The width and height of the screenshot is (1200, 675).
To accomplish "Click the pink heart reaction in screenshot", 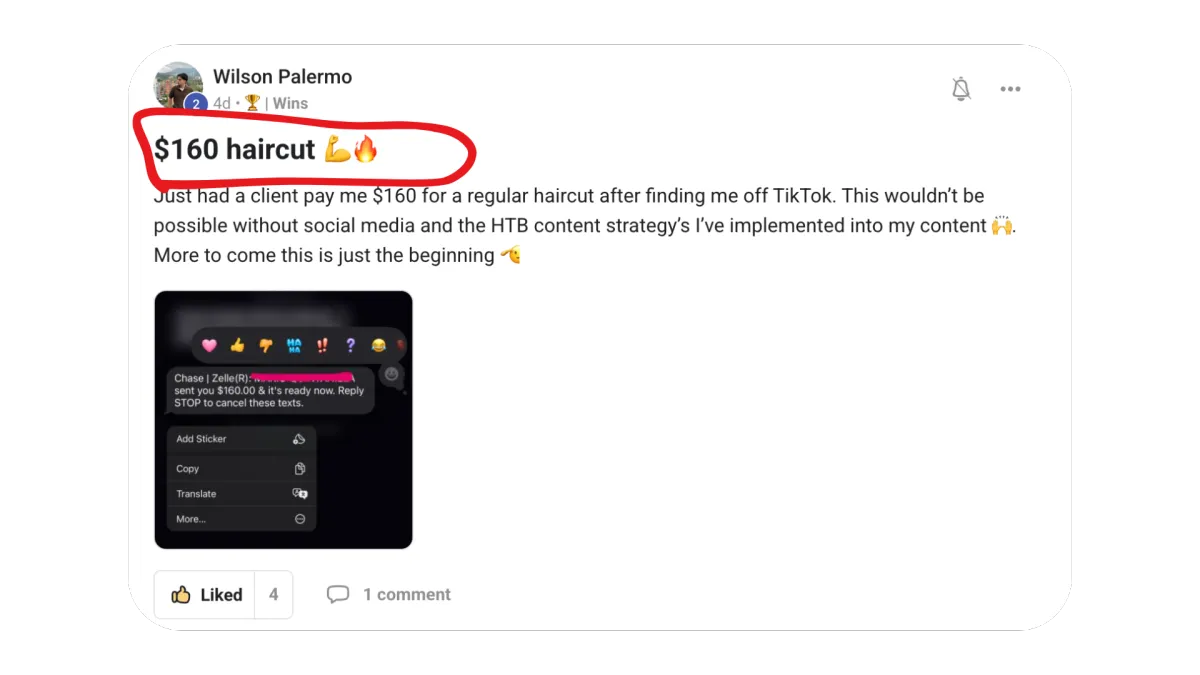I will coord(209,345).
